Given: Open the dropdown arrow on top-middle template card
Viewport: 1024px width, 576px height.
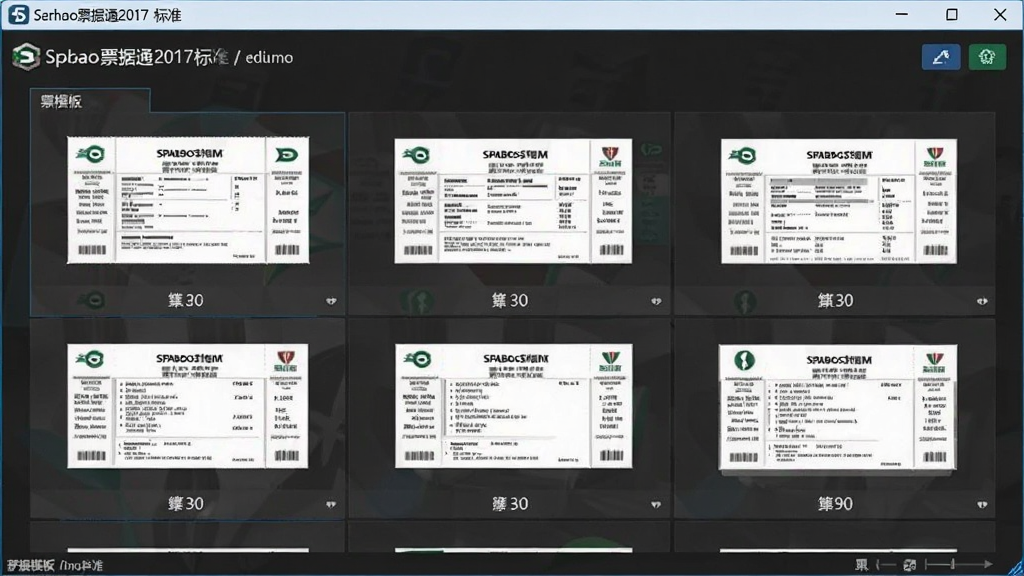Looking at the screenshot, I should (656, 301).
